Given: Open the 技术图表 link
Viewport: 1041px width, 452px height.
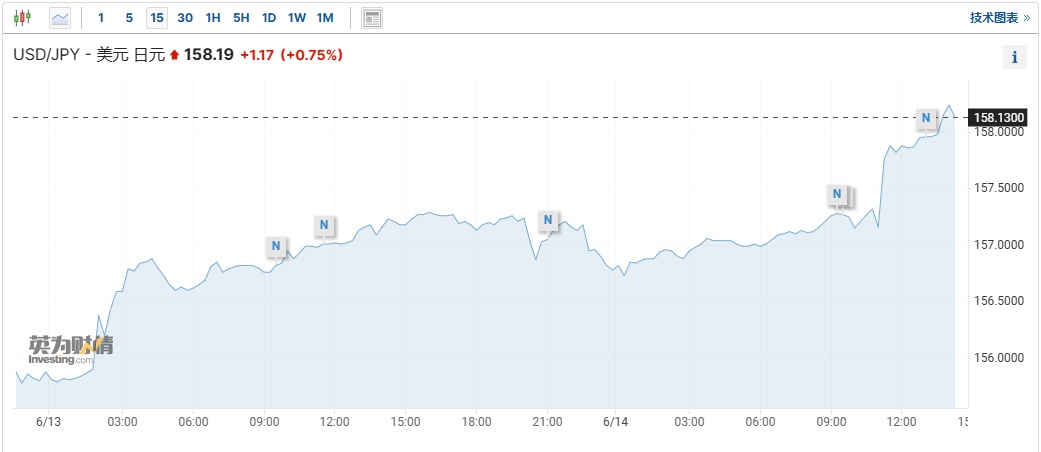Looking at the screenshot, I should click(999, 18).
